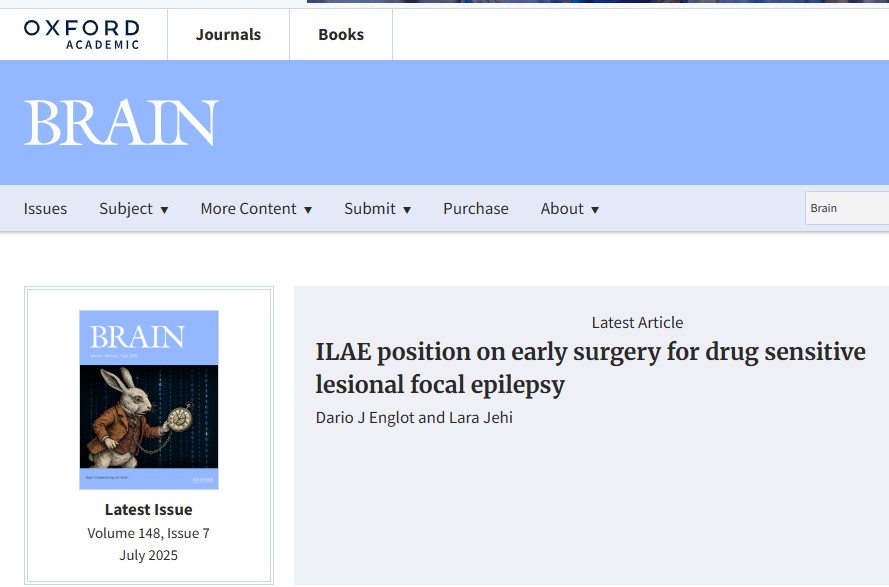Click the 'Latest Article' heading text
889x587 pixels.
[637, 323]
